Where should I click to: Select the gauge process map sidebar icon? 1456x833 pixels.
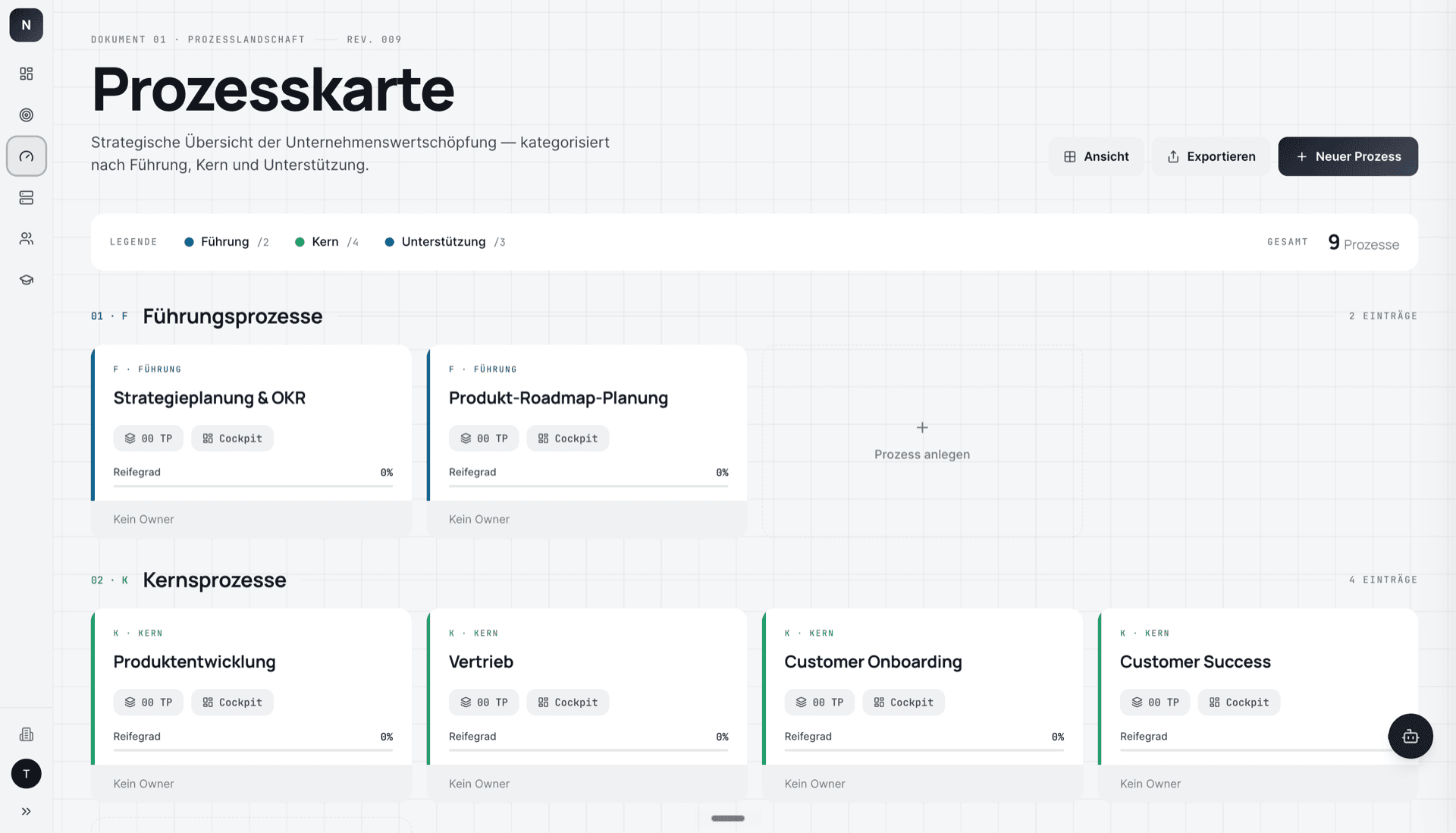pos(27,156)
